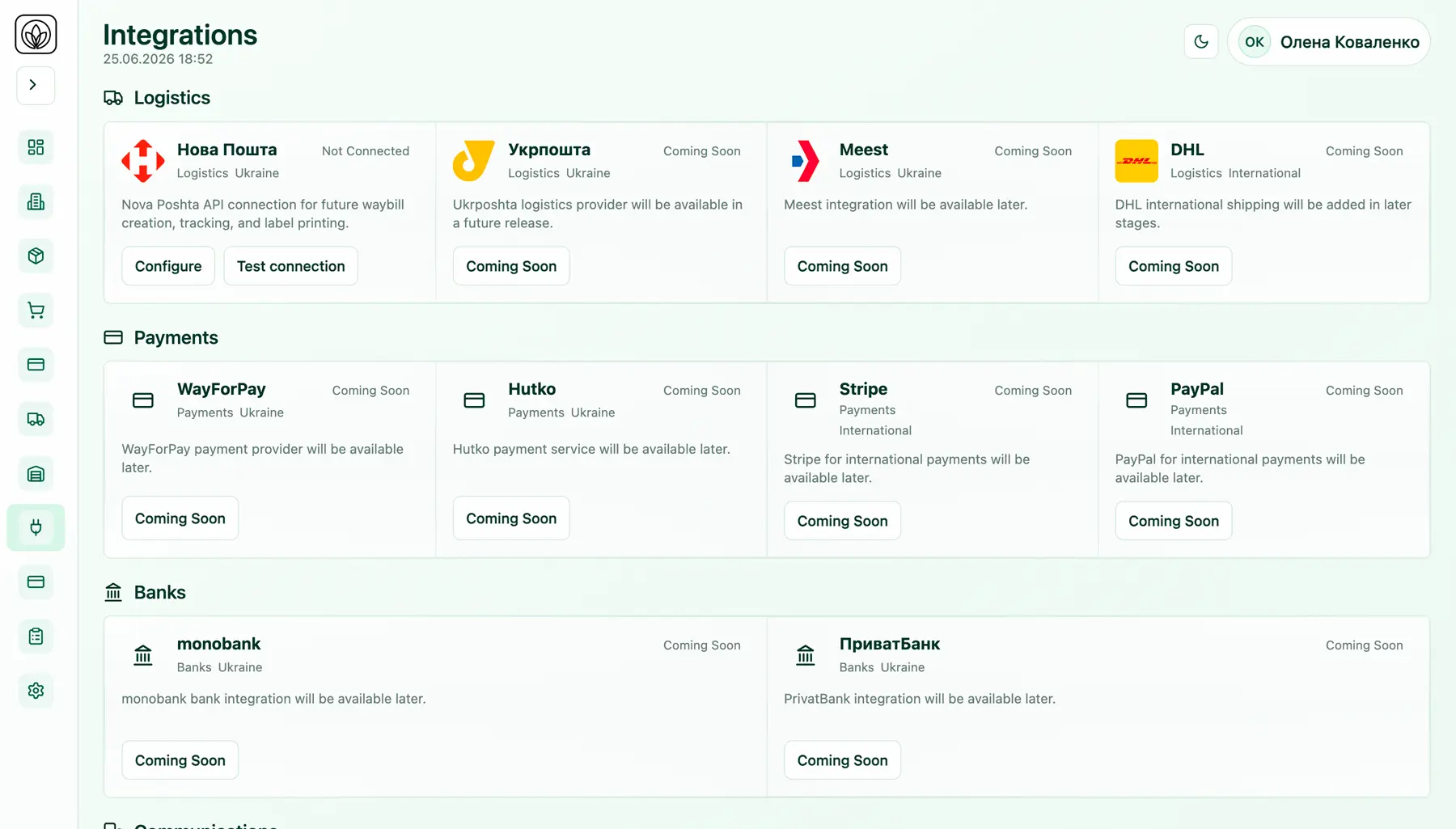Image resolution: width=1456 pixels, height=829 pixels.
Task: Click the Stripe card title
Action: tap(863, 389)
